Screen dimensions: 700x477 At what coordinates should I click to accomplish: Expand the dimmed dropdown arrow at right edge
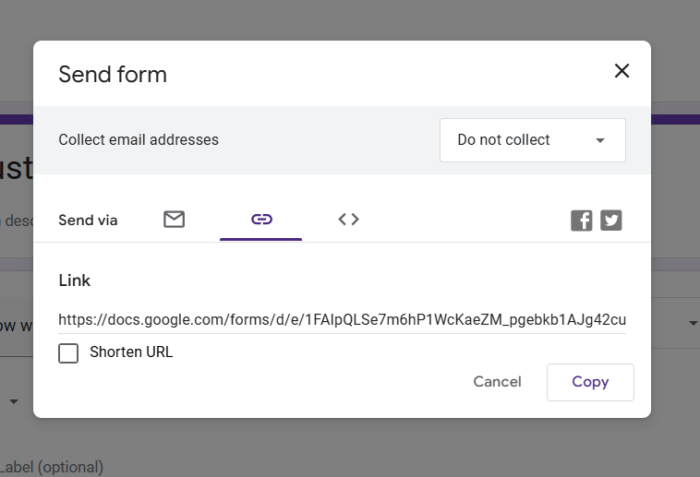tap(692, 324)
